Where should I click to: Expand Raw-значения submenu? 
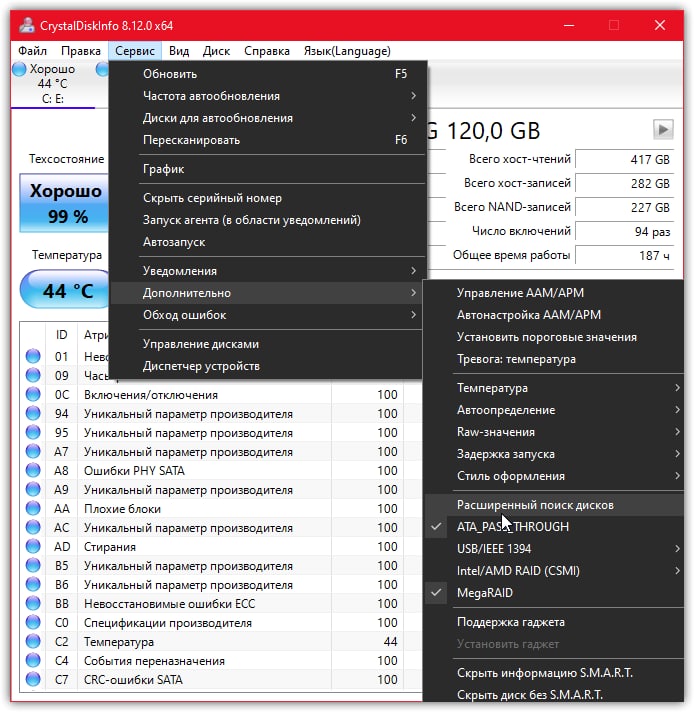click(x=554, y=432)
